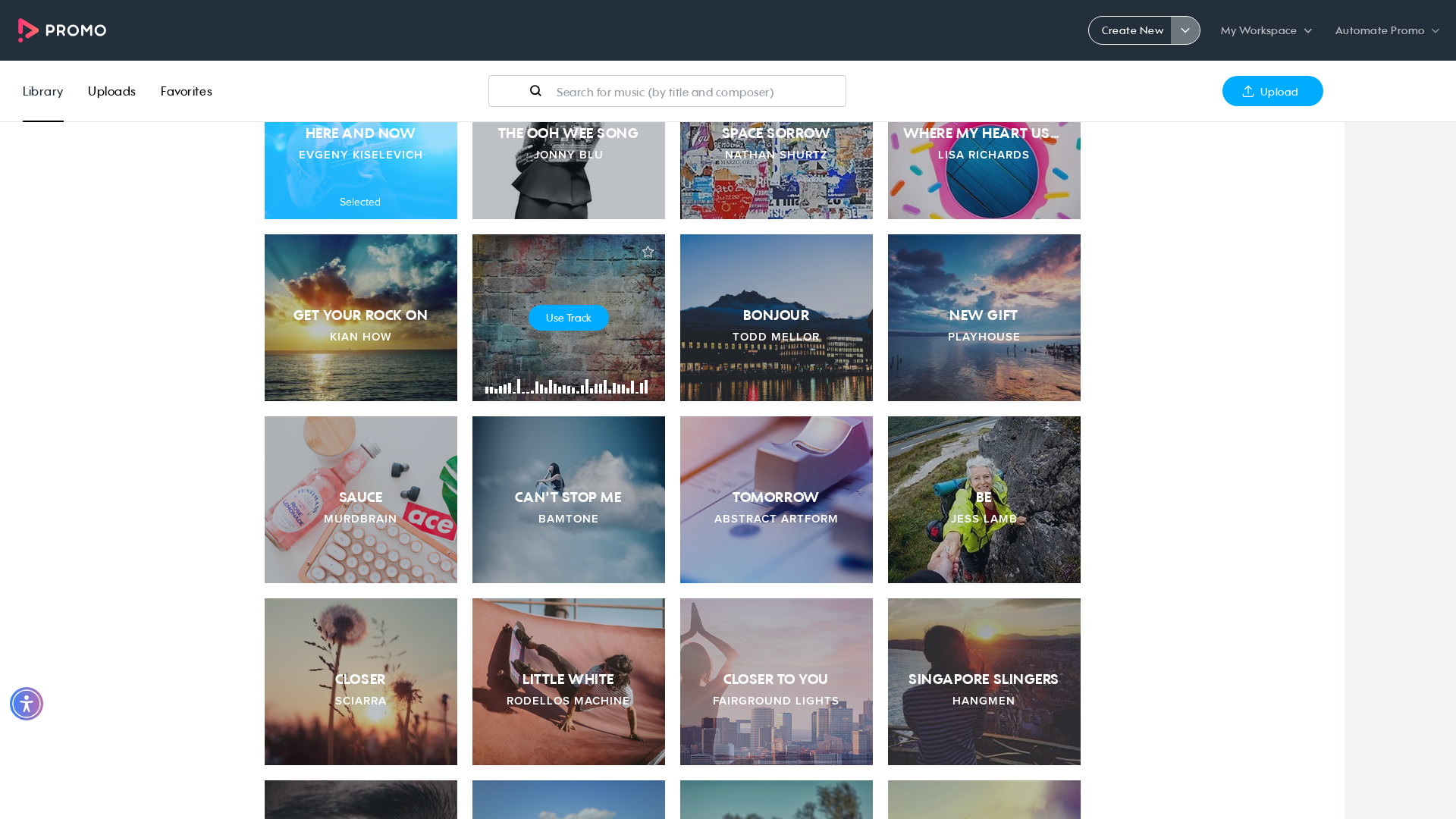Select Singapore Slingers by Hangmen

pos(984,682)
